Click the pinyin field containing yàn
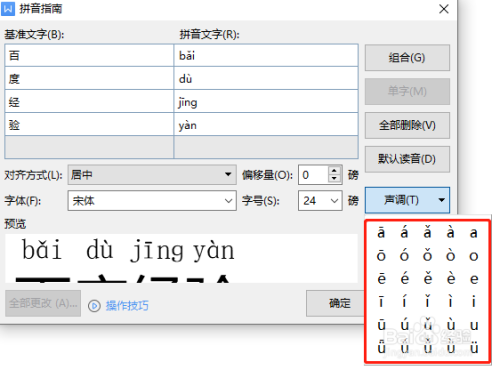 point(266,124)
